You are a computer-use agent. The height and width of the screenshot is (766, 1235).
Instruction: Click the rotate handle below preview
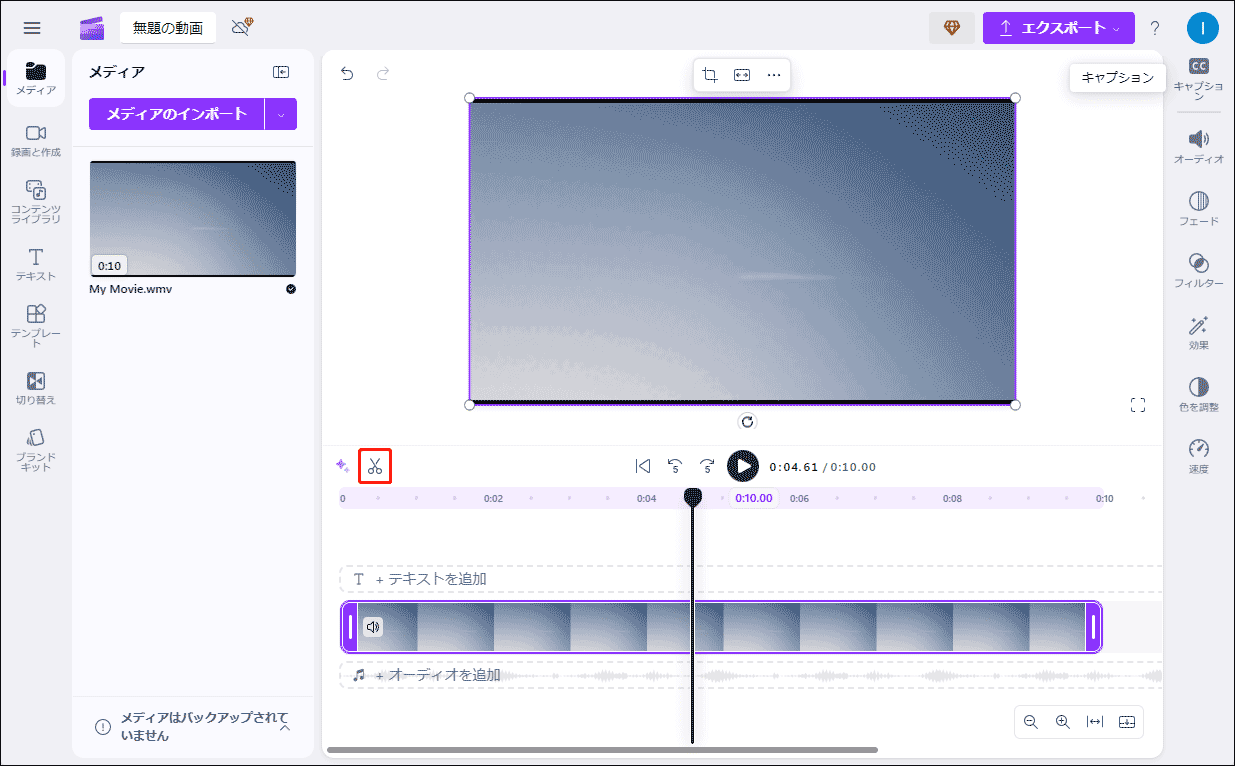click(x=747, y=421)
